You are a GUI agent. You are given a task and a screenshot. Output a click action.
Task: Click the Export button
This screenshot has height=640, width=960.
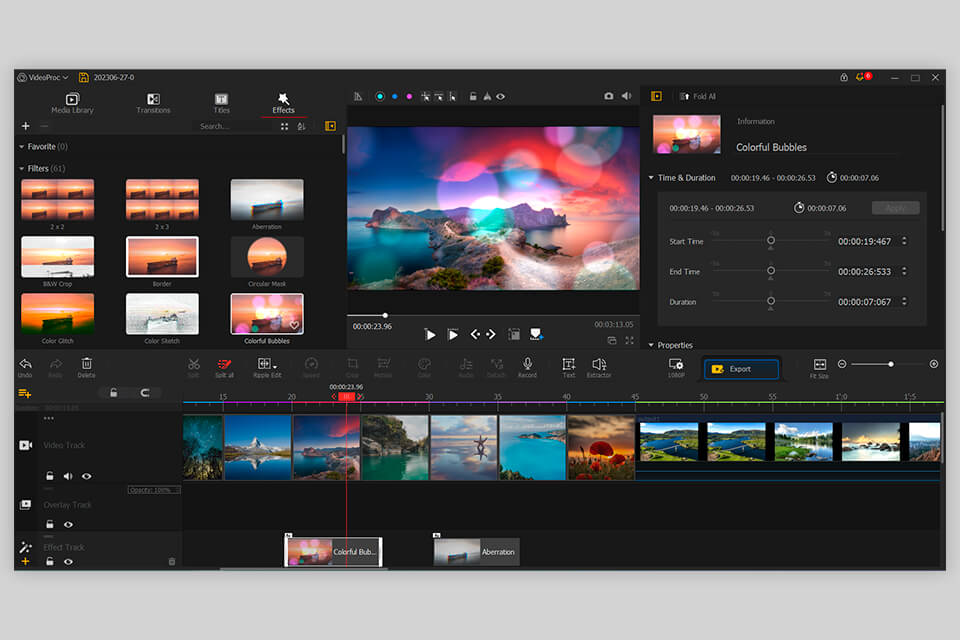pyautogui.click(x=741, y=369)
